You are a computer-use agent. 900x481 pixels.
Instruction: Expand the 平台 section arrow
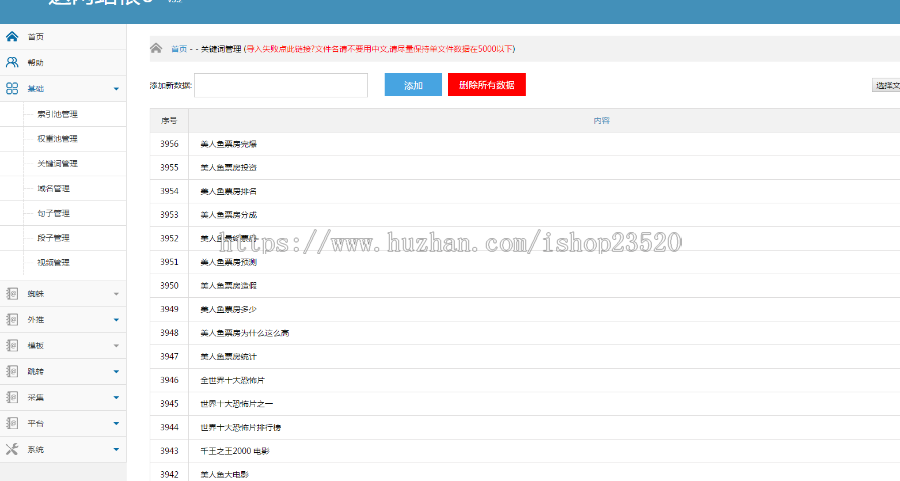pyautogui.click(x=117, y=424)
